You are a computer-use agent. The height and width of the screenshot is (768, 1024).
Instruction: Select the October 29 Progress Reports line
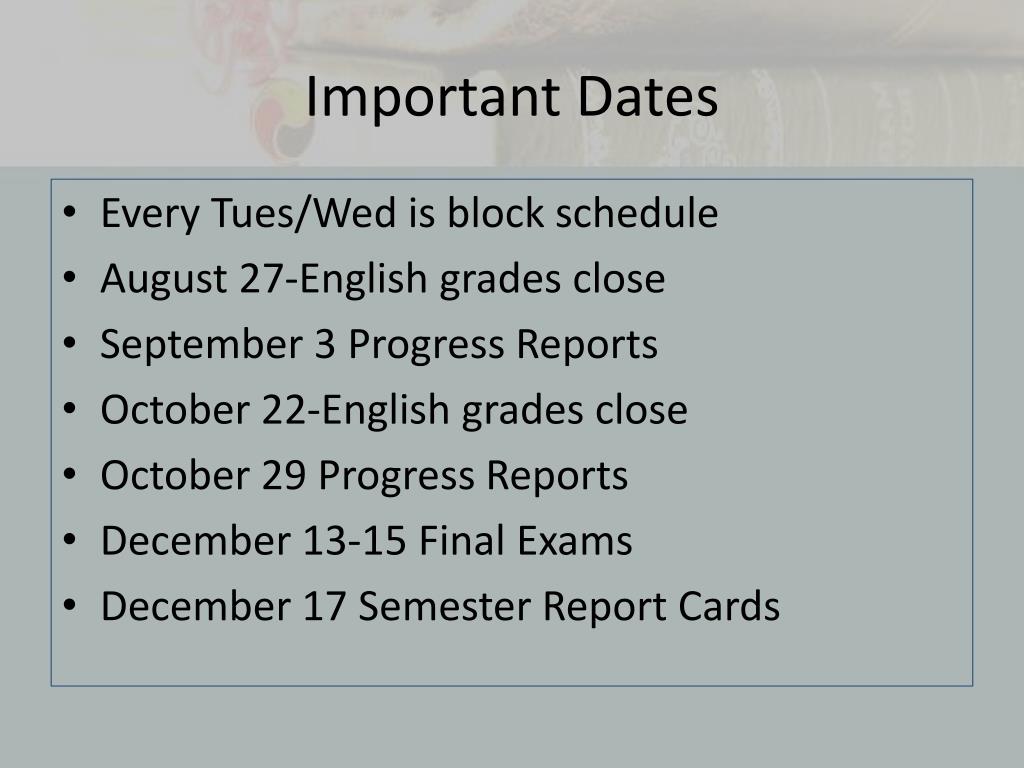(364, 475)
